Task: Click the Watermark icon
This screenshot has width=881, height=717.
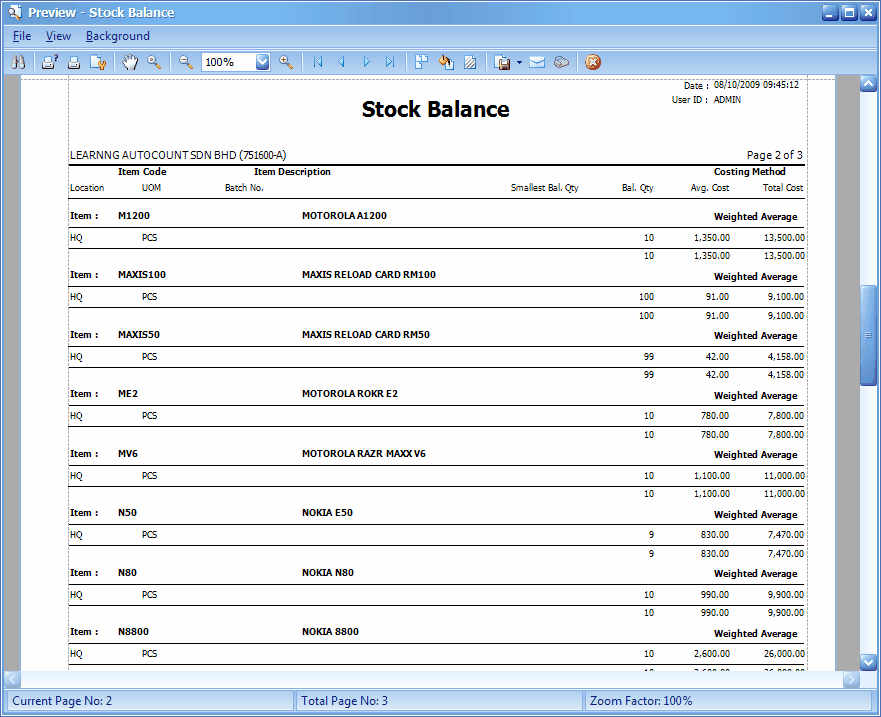Action: click(x=470, y=62)
